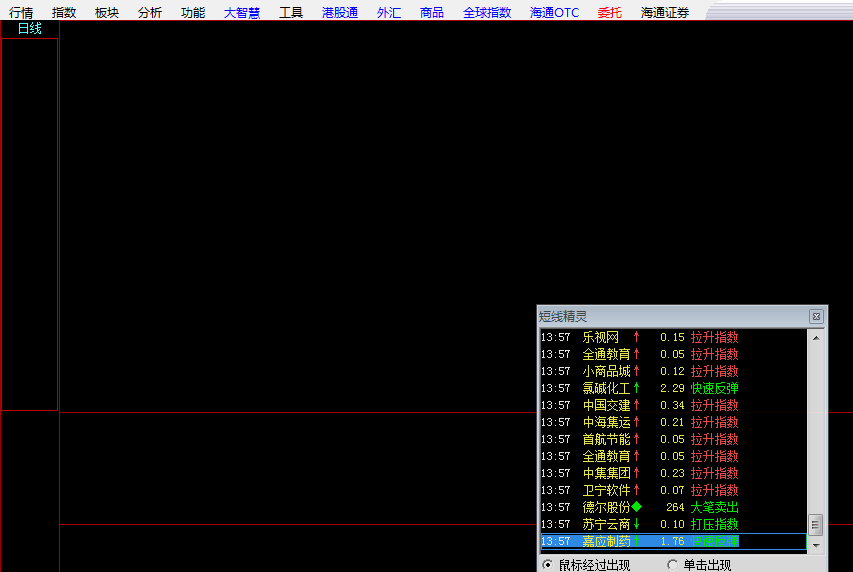Click red up arrow beside 中国交建
Image resolution: width=853 pixels, height=572 pixels.
636,405
